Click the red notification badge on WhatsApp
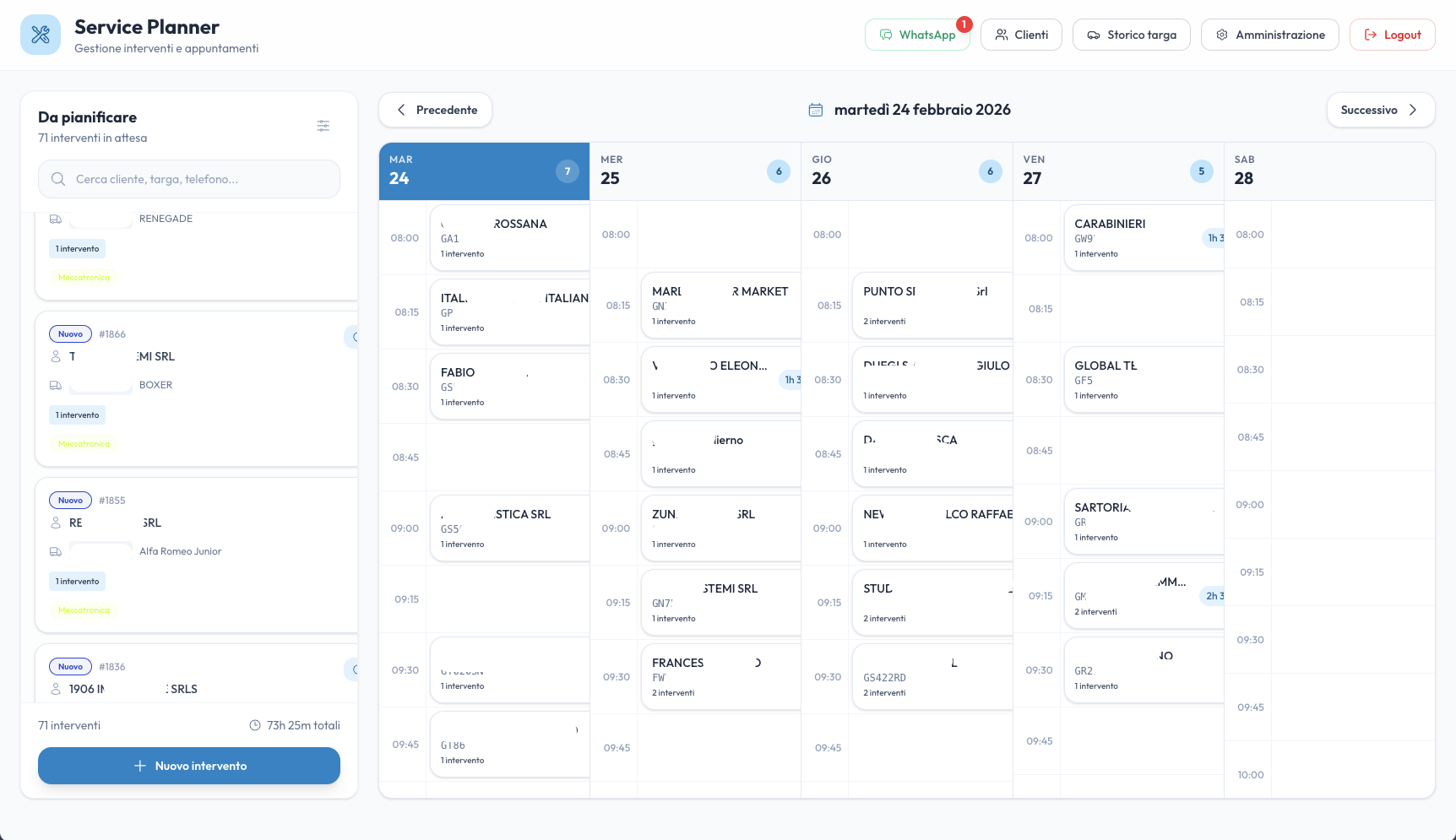Viewport: 1456px width, 840px height. click(964, 24)
